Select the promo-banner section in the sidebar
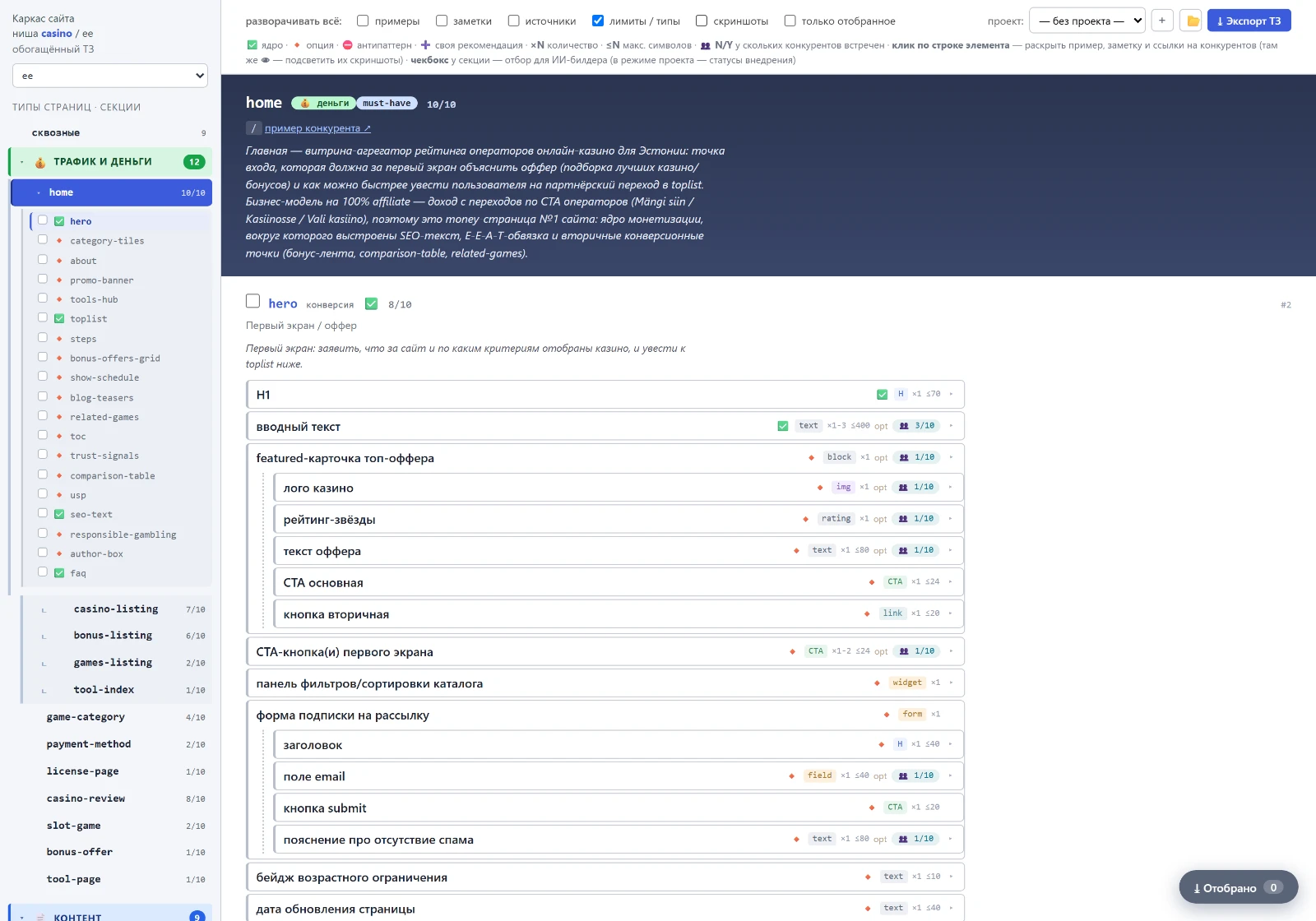This screenshot has height=921, width=1316. [101, 280]
